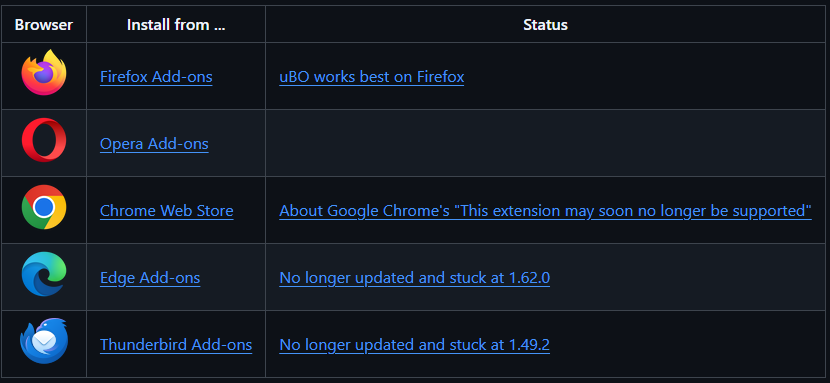830x383 pixels.
Task: Open the Firefox Add-ons link
Action: click(156, 77)
